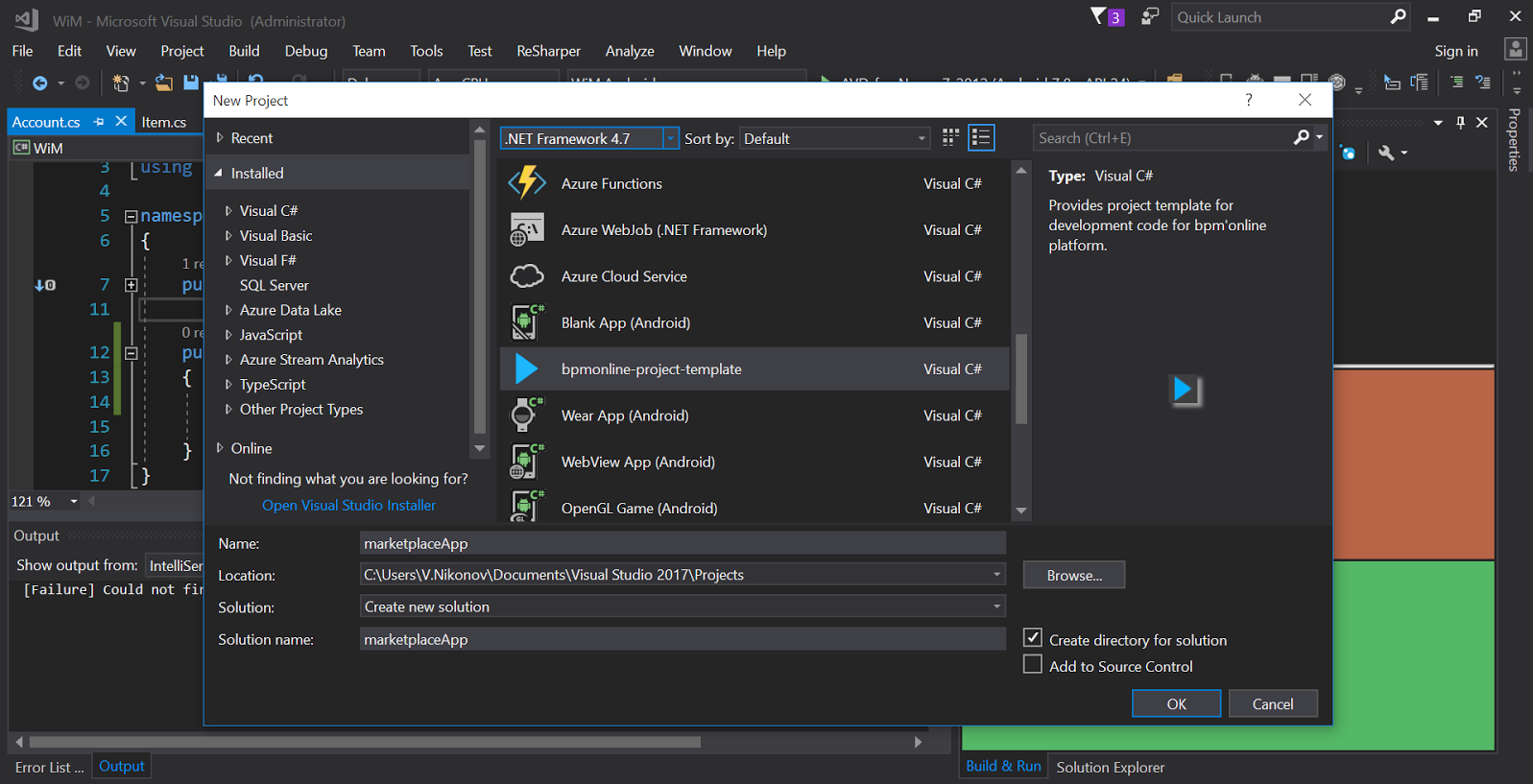Click the Send Feedback icon in title bar
1533x784 pixels.
(x=1149, y=17)
